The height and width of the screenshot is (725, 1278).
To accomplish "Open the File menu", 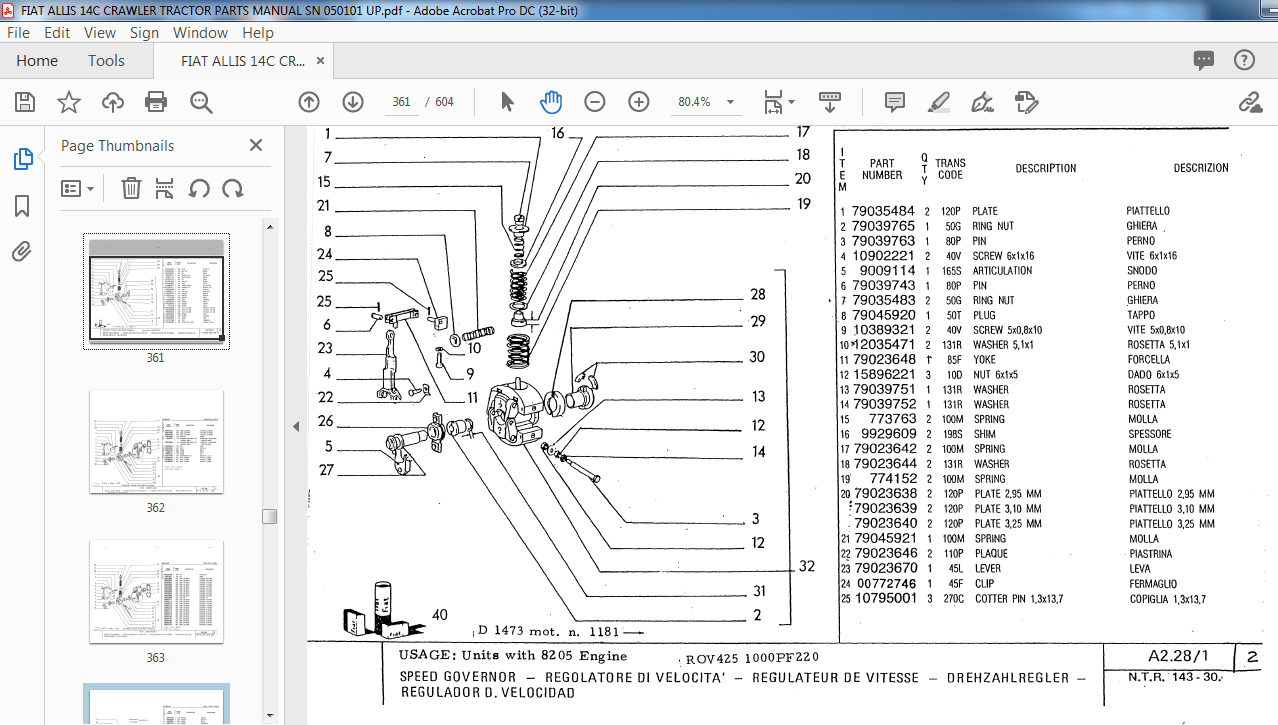I will point(18,32).
